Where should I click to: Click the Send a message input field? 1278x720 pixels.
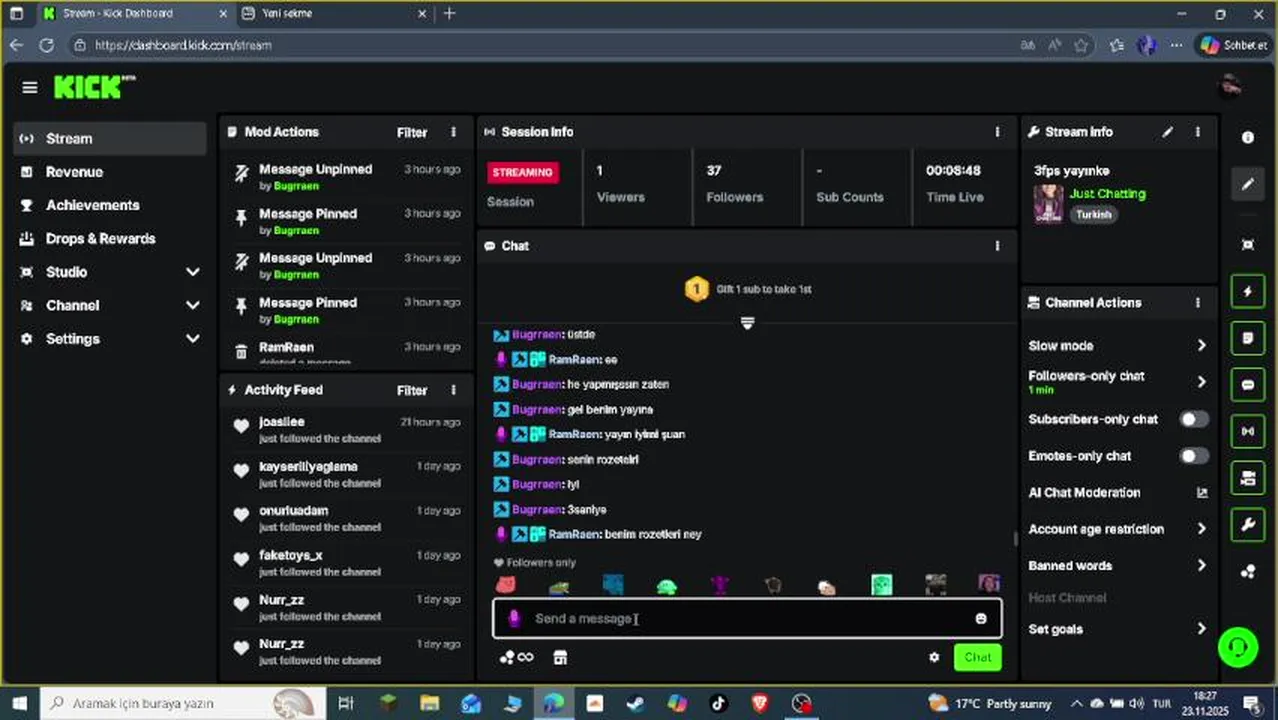click(x=747, y=618)
